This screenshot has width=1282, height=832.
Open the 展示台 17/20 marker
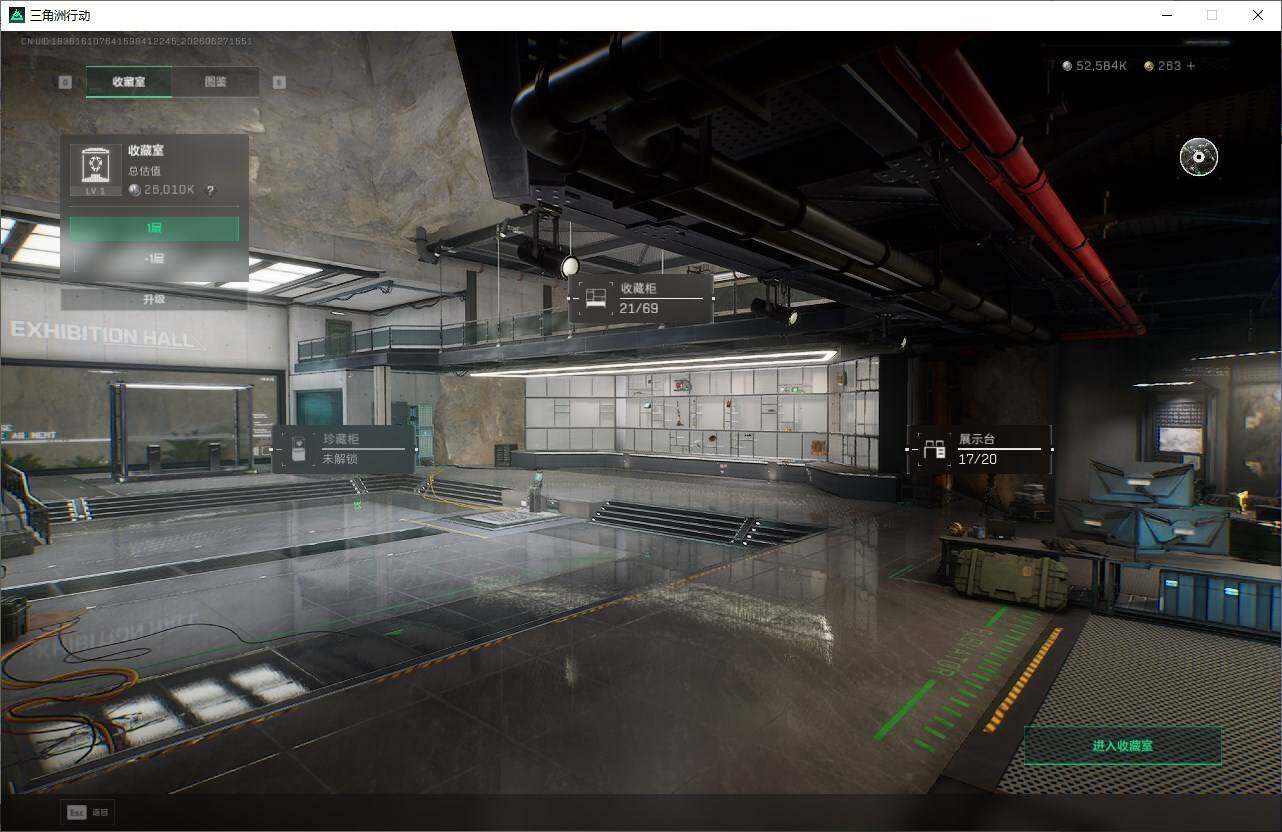[979, 449]
